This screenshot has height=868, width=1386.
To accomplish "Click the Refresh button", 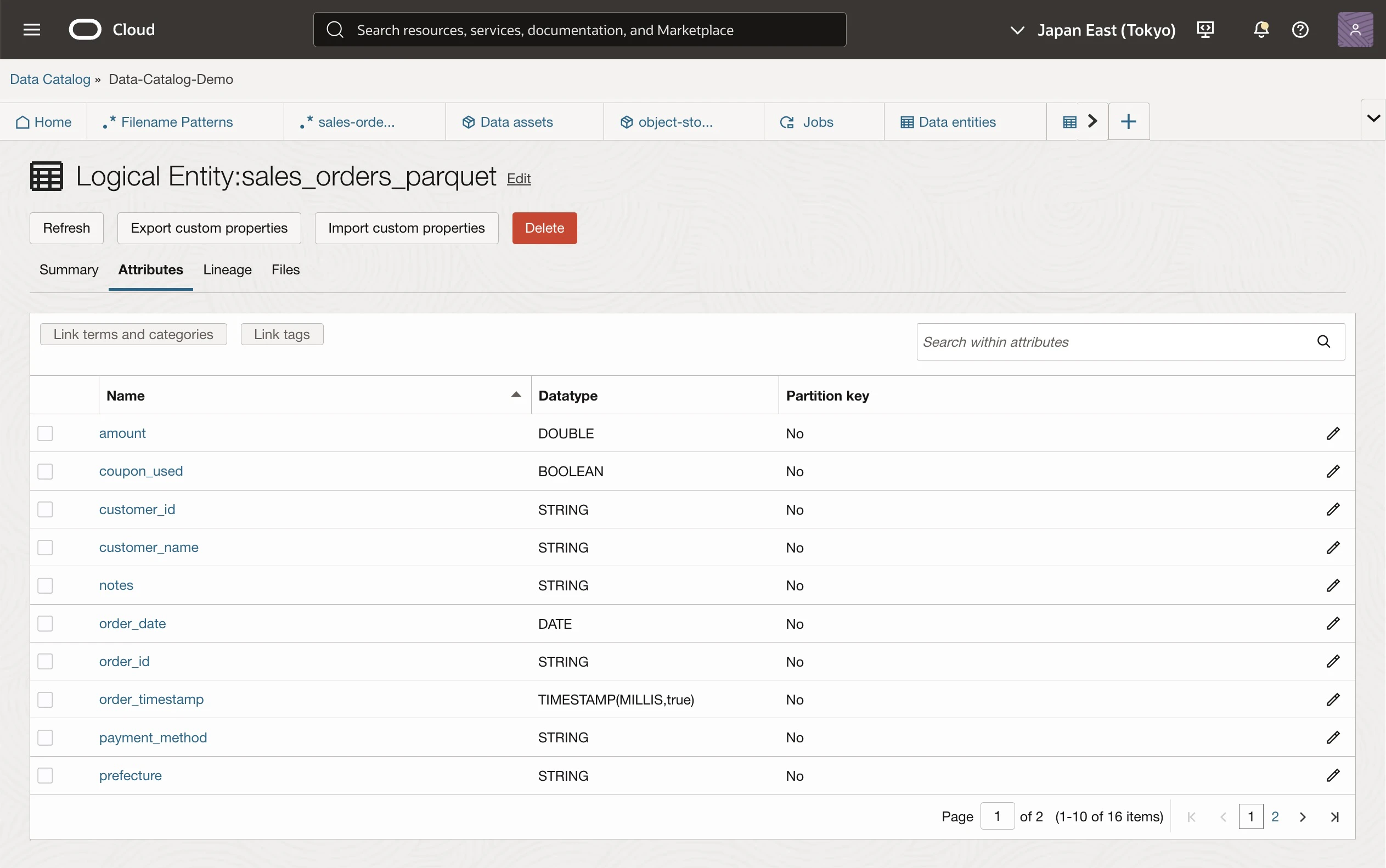I will pyautogui.click(x=66, y=228).
